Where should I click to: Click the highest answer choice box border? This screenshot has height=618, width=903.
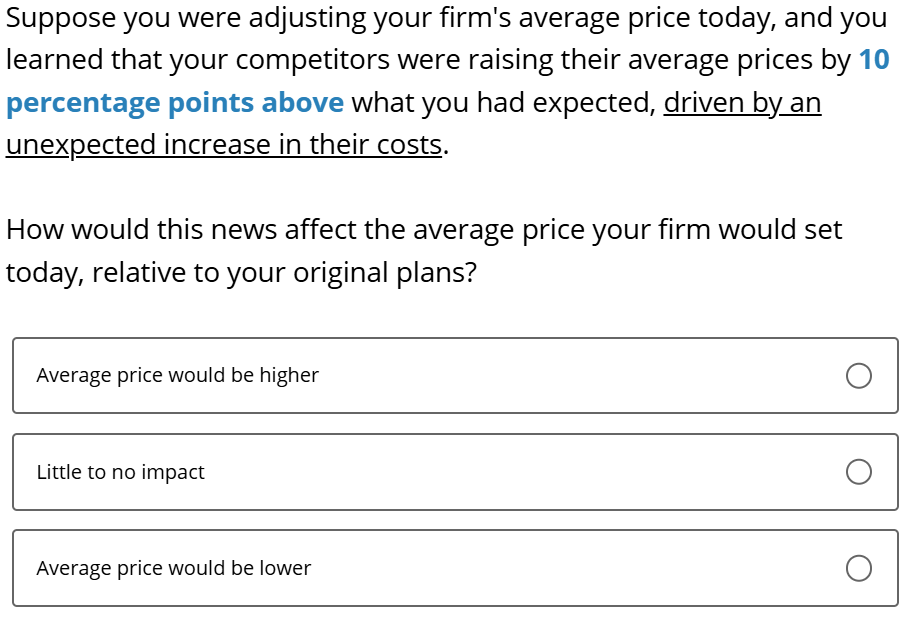click(x=450, y=340)
